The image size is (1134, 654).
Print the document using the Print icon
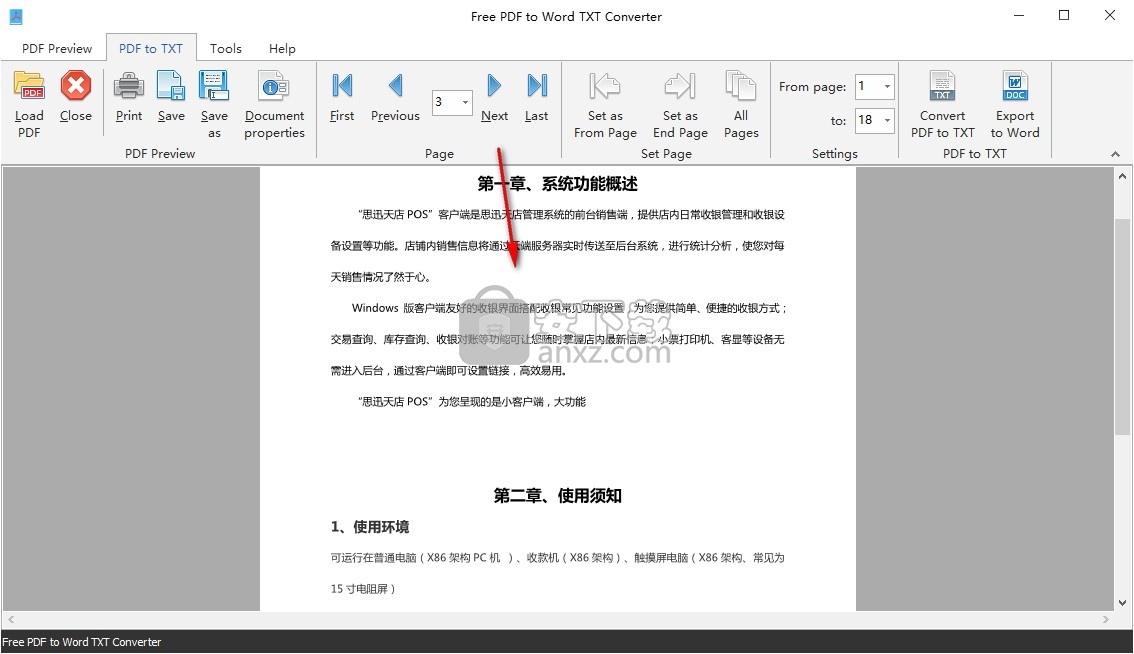tap(129, 86)
